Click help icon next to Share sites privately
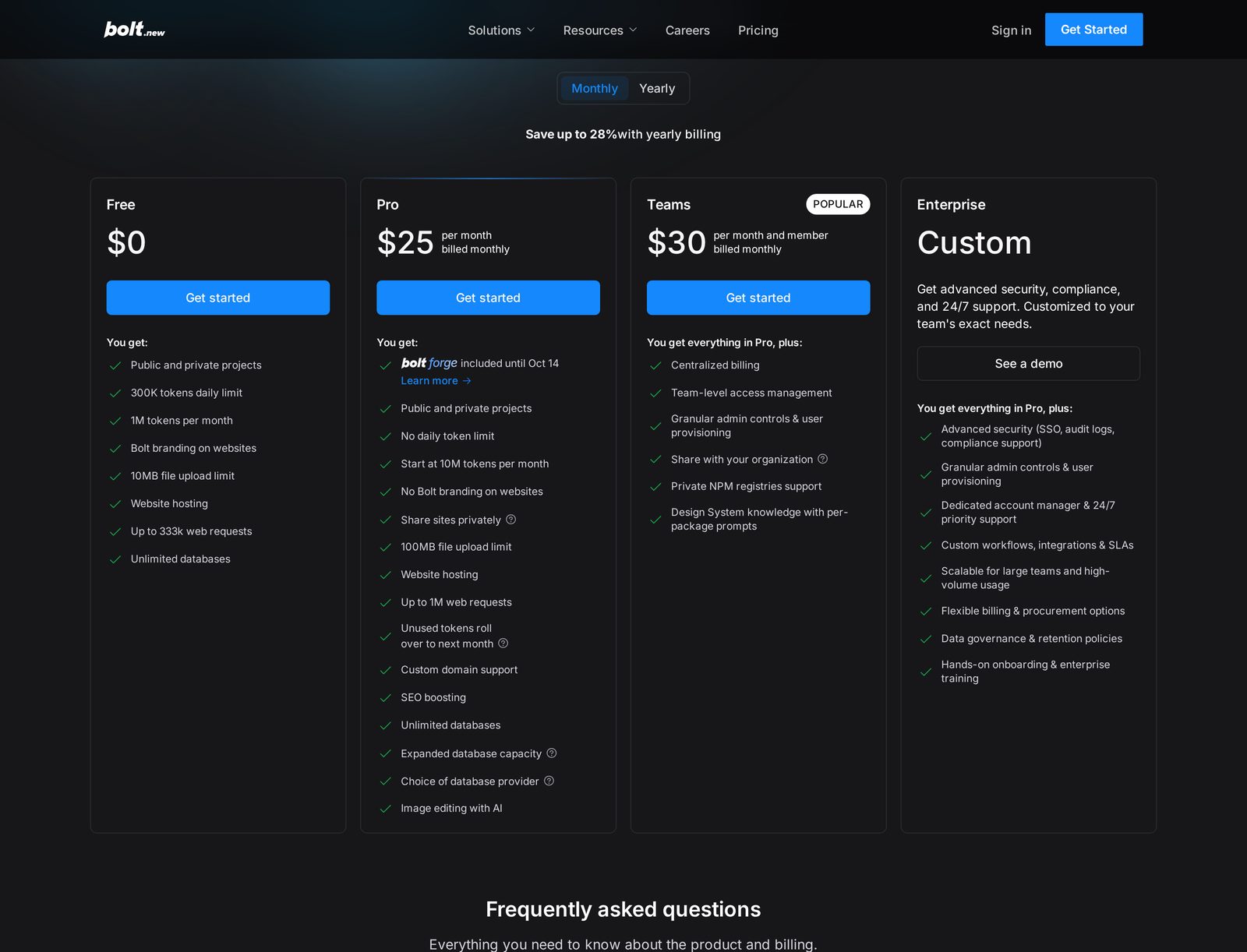Image resolution: width=1247 pixels, height=952 pixels. tap(511, 520)
